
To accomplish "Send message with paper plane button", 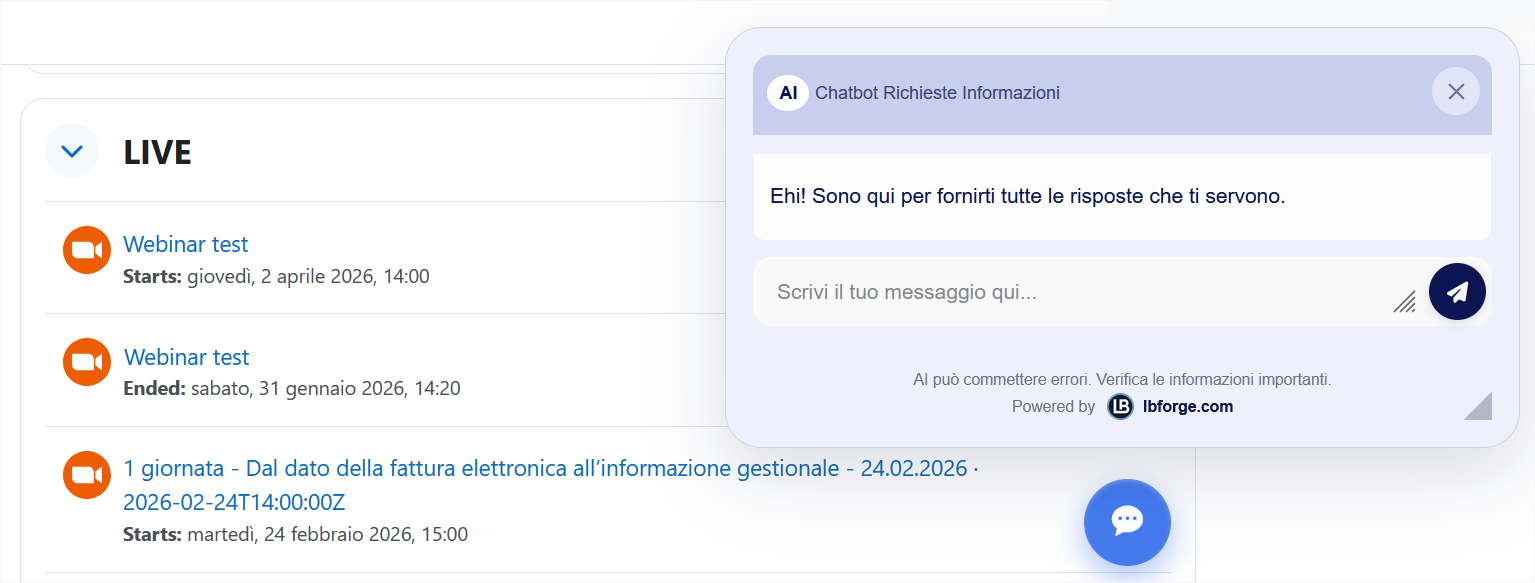I will coord(1457,292).
